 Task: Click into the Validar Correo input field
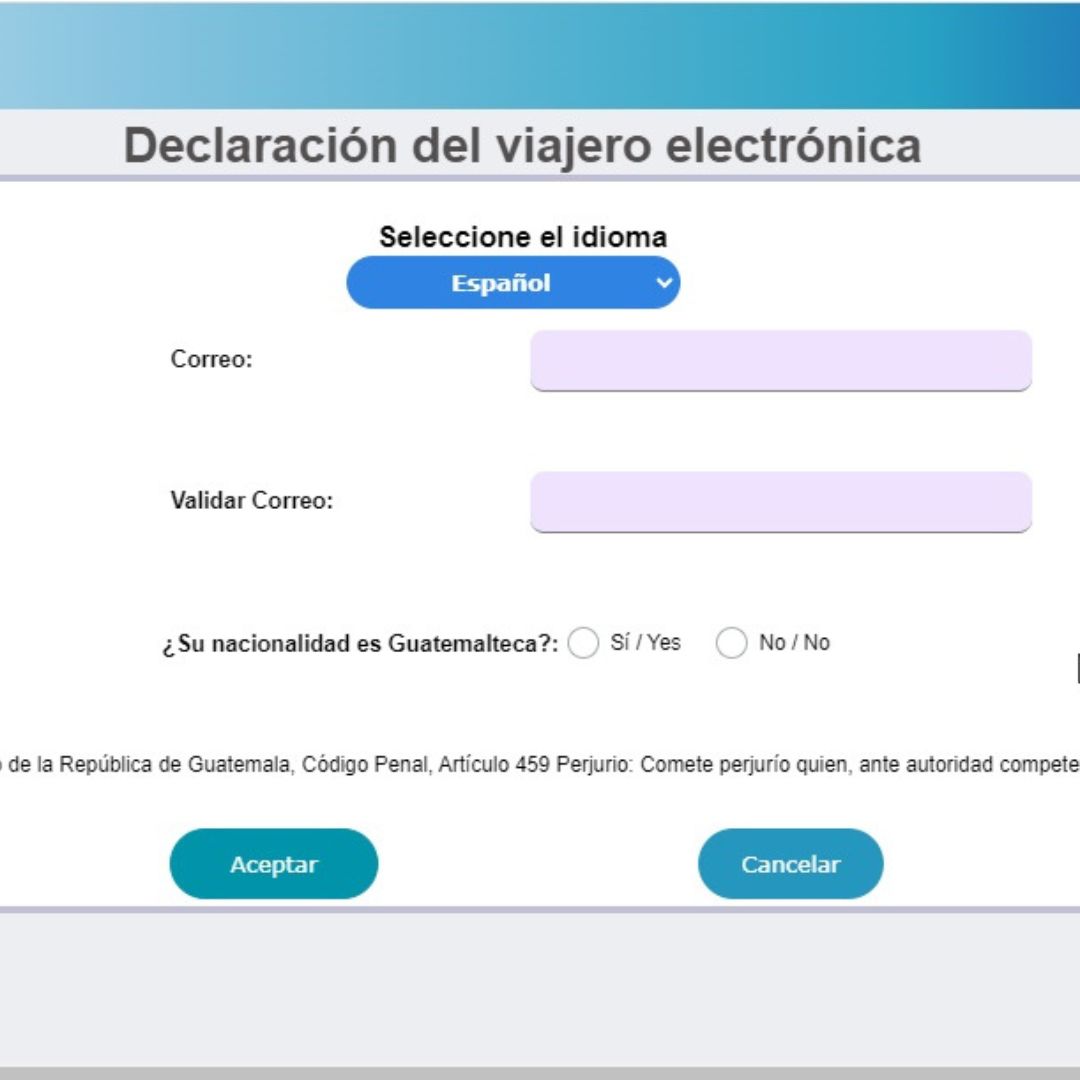(x=780, y=501)
